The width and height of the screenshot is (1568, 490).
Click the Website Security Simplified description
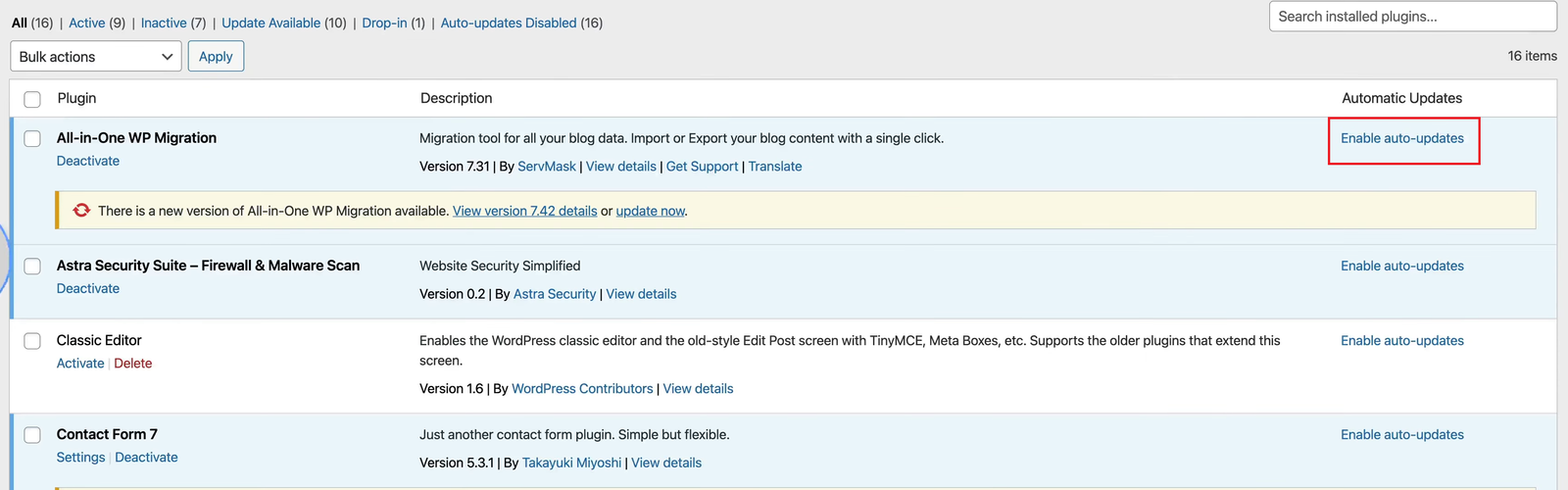(x=500, y=267)
